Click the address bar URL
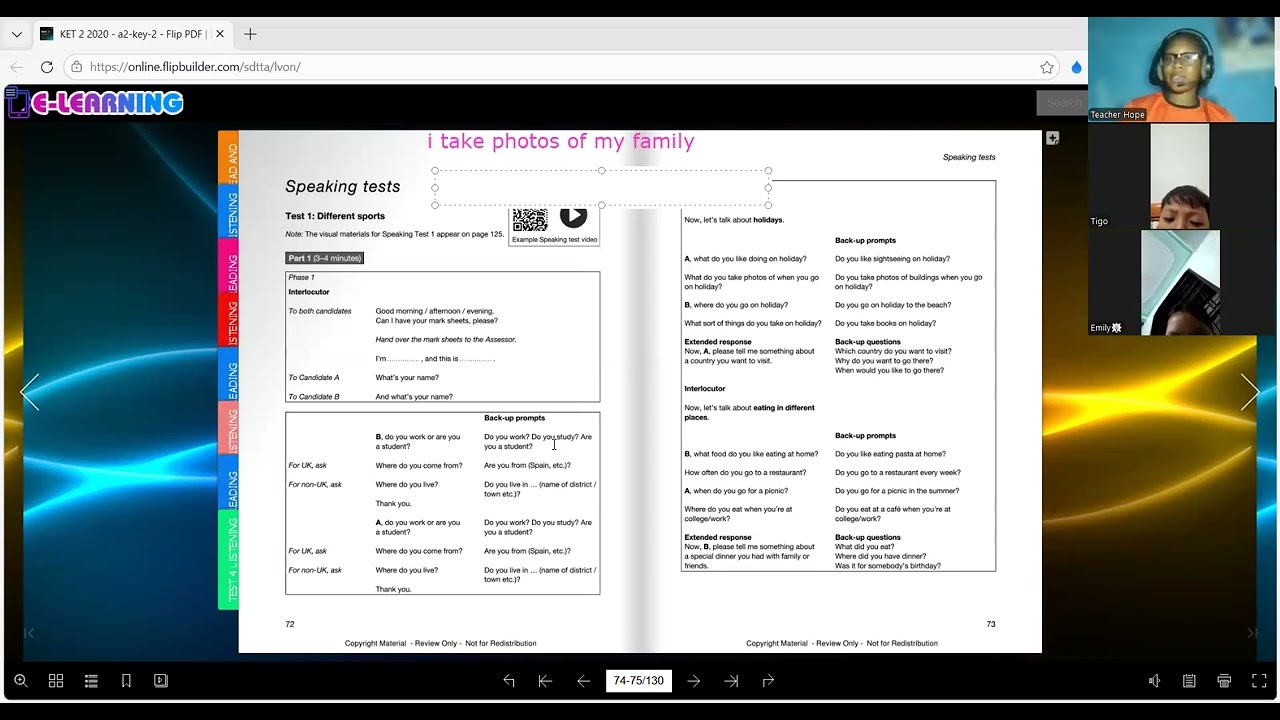Image resolution: width=1280 pixels, height=720 pixels. [x=195, y=67]
